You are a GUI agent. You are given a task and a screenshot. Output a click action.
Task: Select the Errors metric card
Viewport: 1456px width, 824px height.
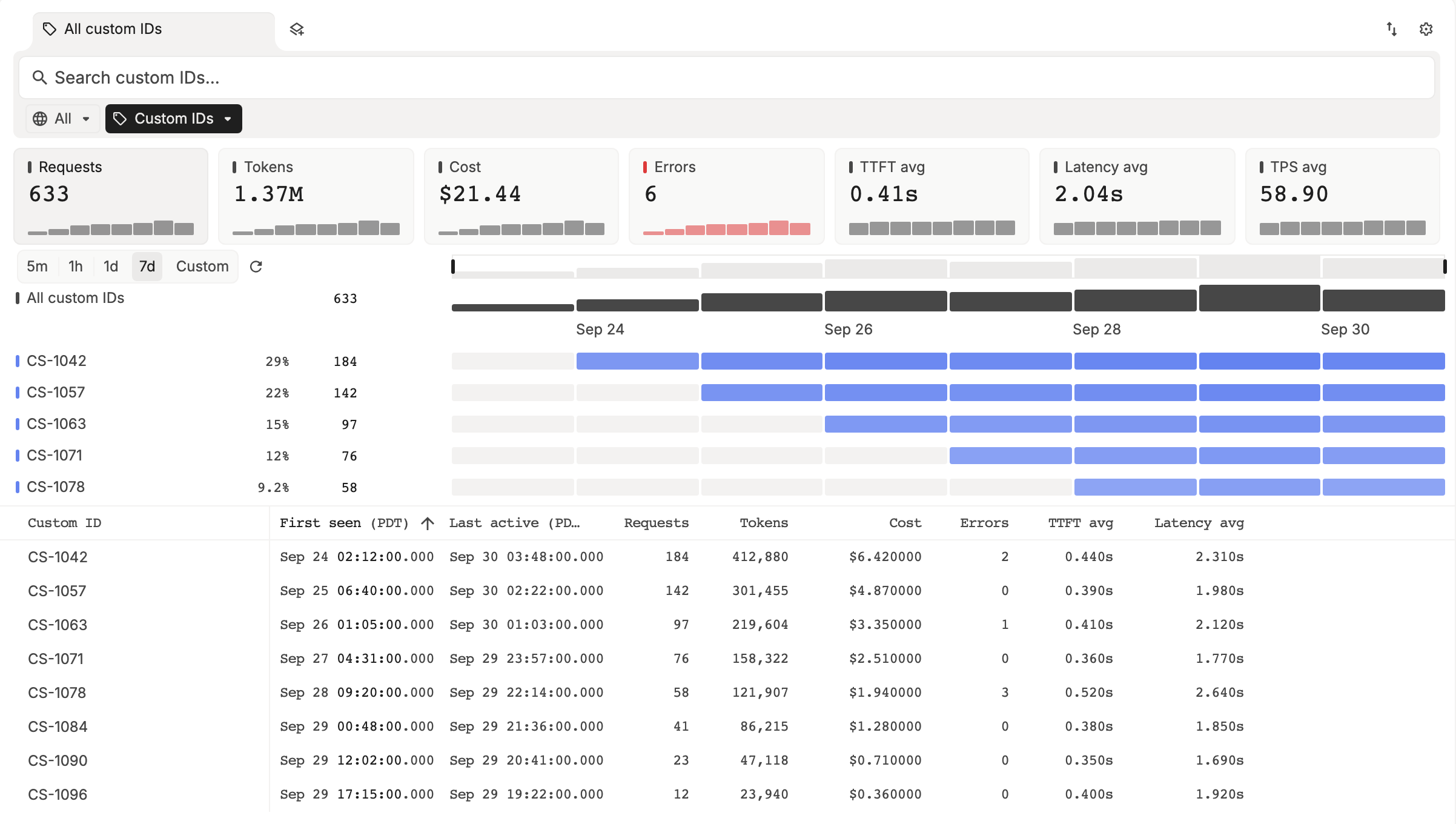(727, 196)
